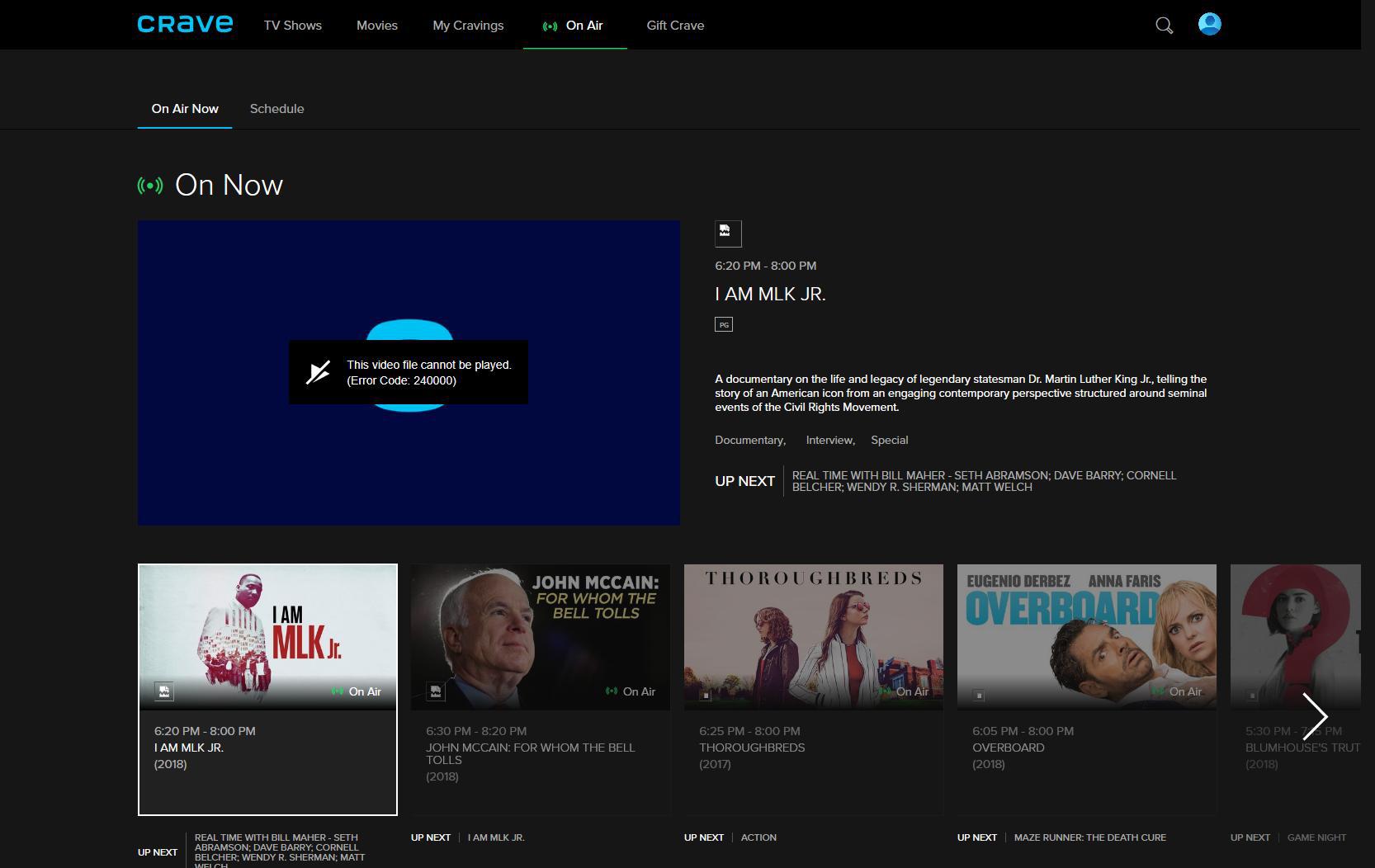Viewport: 1375px width, 868px height.
Task: Open the TV Shows menu
Action: tap(291, 26)
